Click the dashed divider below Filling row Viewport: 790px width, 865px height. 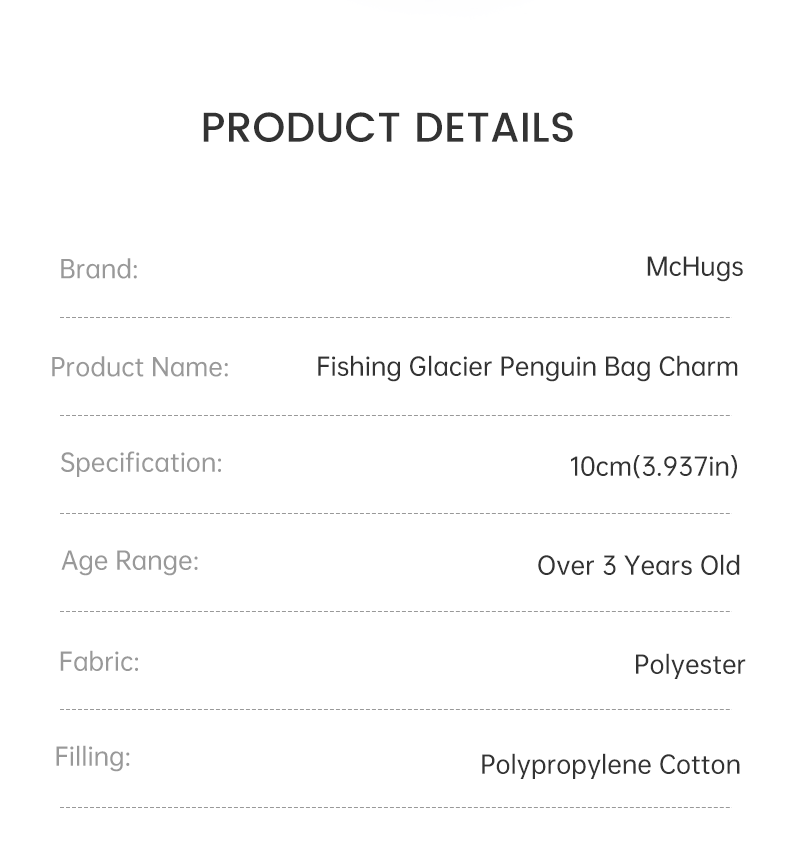click(395, 808)
